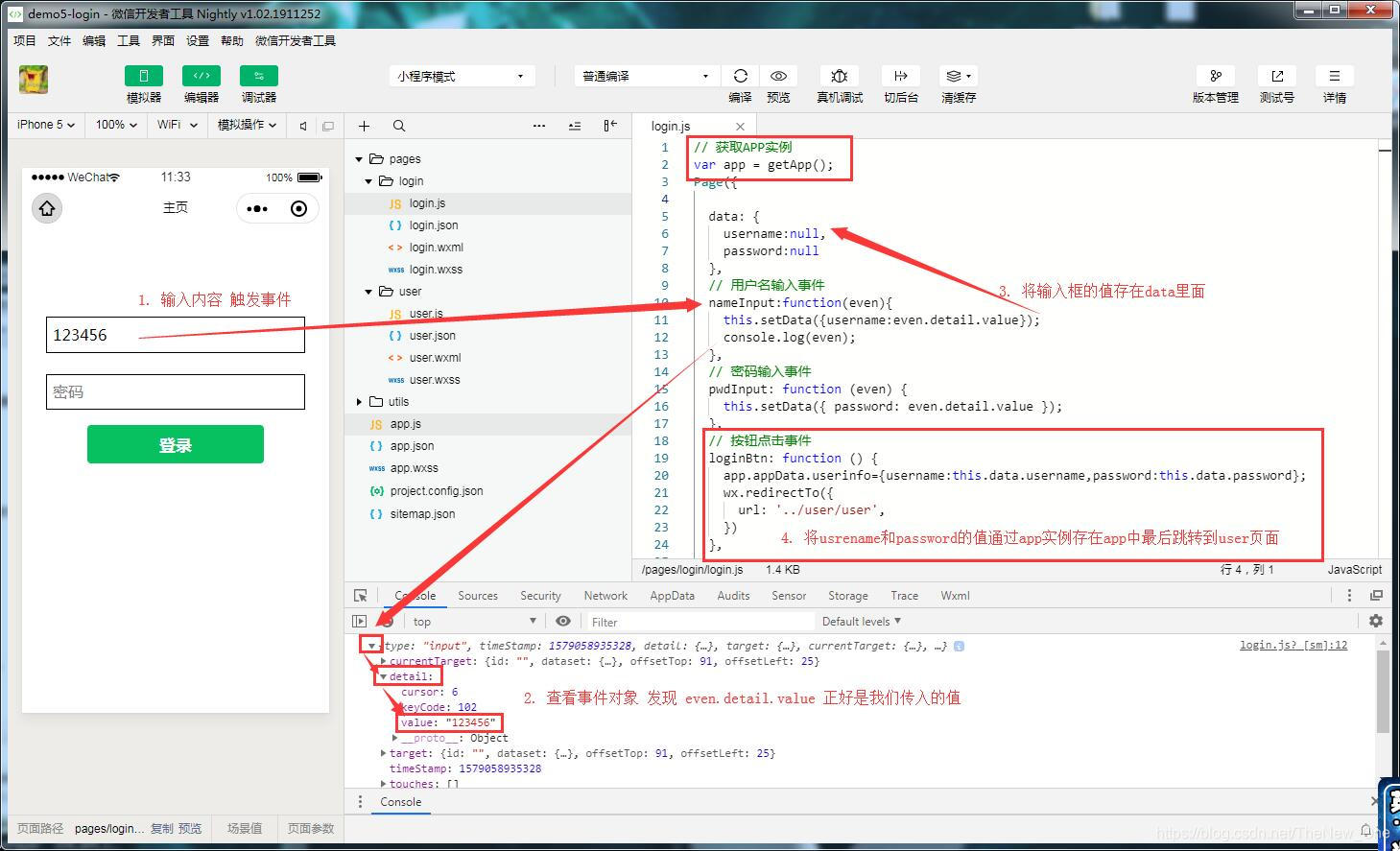
Task: Open the File menu
Action: click(x=59, y=40)
